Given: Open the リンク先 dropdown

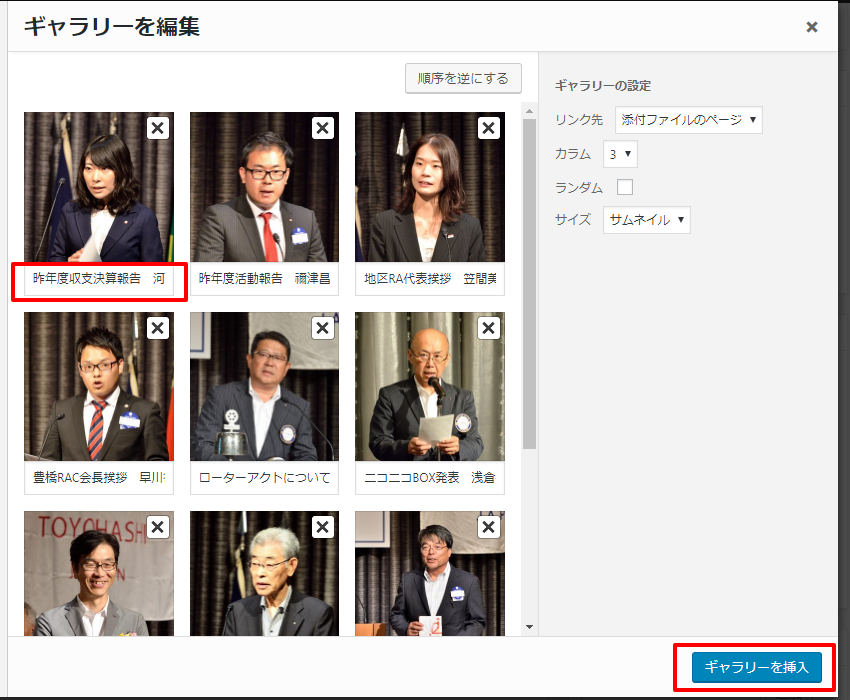Looking at the screenshot, I should (x=688, y=120).
